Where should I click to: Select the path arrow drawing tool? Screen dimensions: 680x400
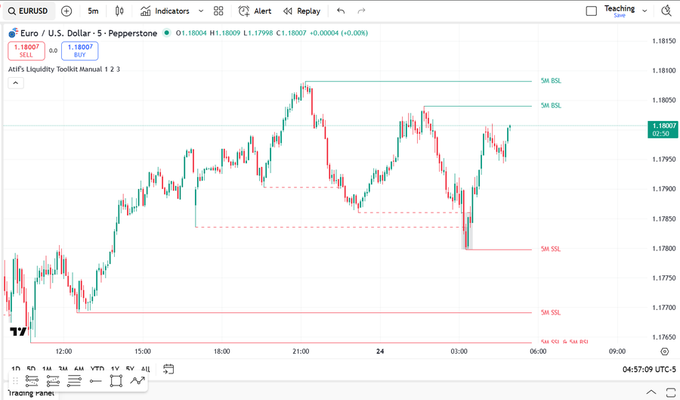[x=137, y=381]
